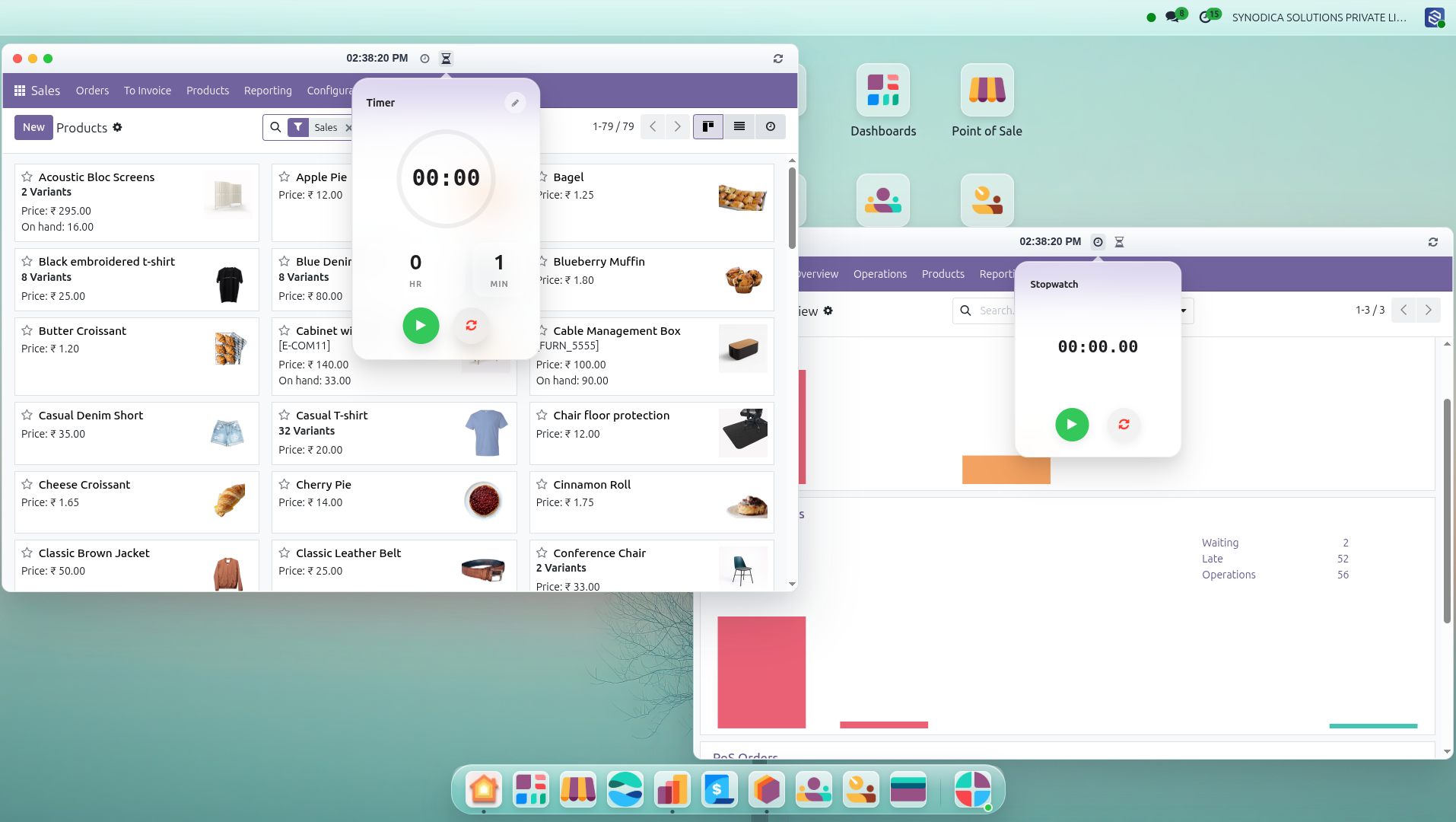Switch to Activity clock view in Products
The width and height of the screenshot is (1456, 822).
770,127
